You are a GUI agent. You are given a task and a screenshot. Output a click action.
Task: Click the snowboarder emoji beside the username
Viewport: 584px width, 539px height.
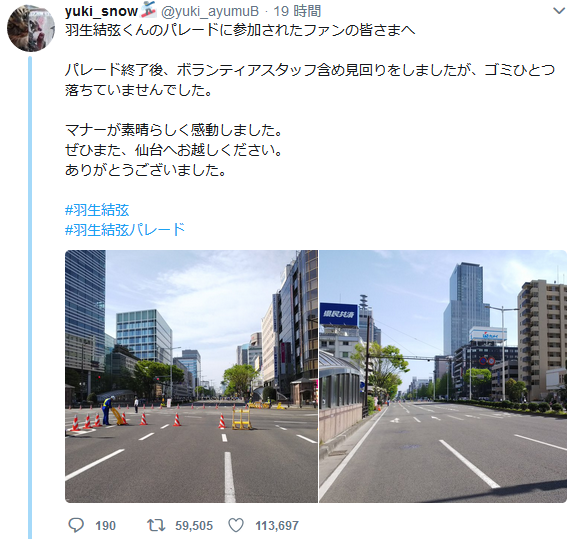pos(148,11)
